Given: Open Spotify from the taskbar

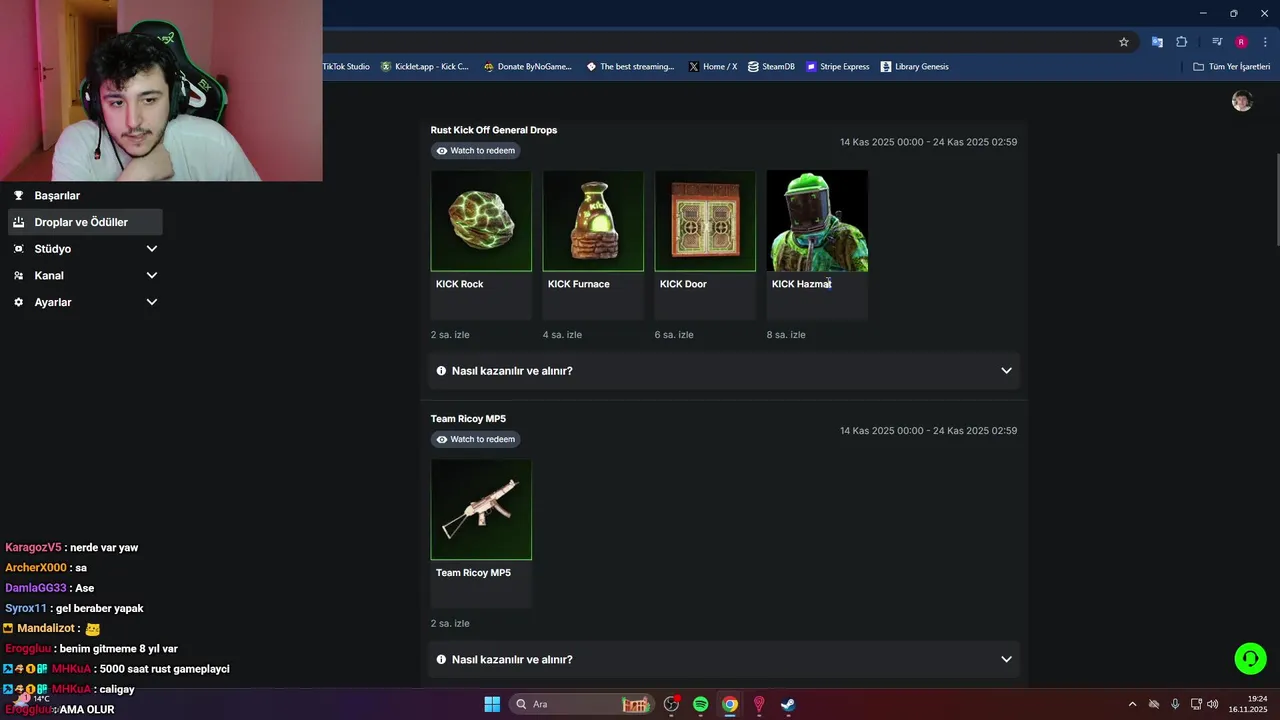Looking at the screenshot, I should point(701,704).
